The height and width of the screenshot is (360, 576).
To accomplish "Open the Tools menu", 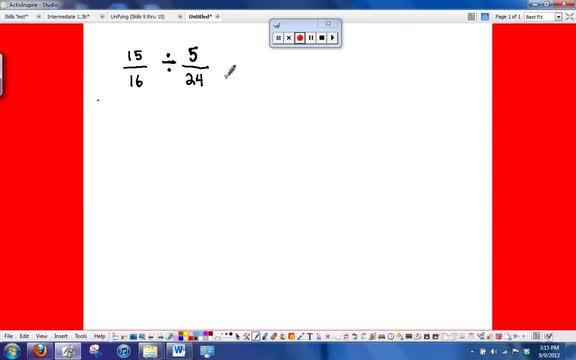I will coord(81,336).
